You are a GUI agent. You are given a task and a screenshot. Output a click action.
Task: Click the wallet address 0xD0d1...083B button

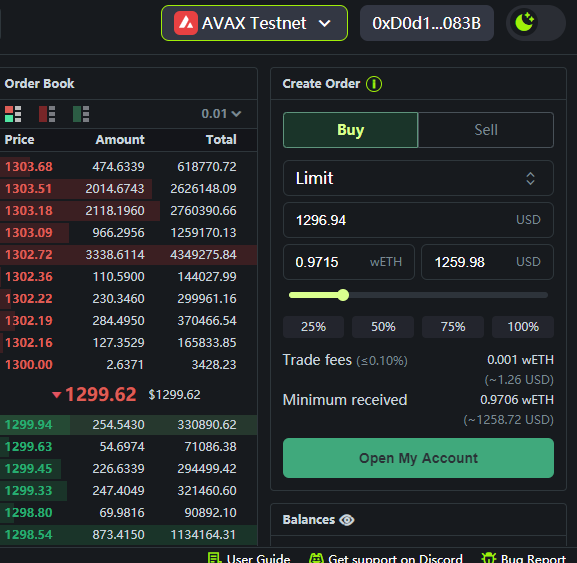click(x=426, y=23)
